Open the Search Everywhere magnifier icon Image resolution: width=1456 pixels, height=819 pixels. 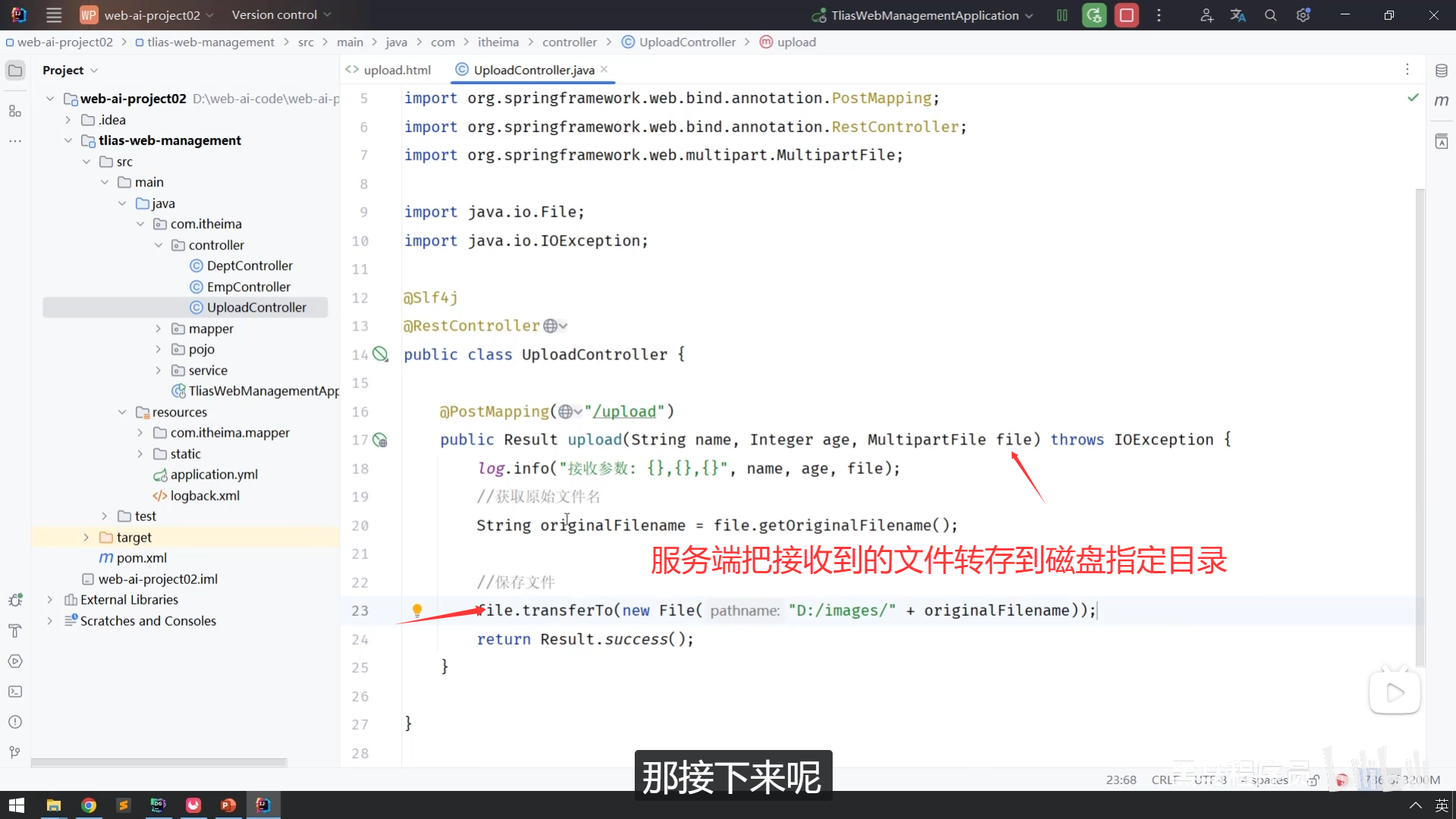point(1271,15)
